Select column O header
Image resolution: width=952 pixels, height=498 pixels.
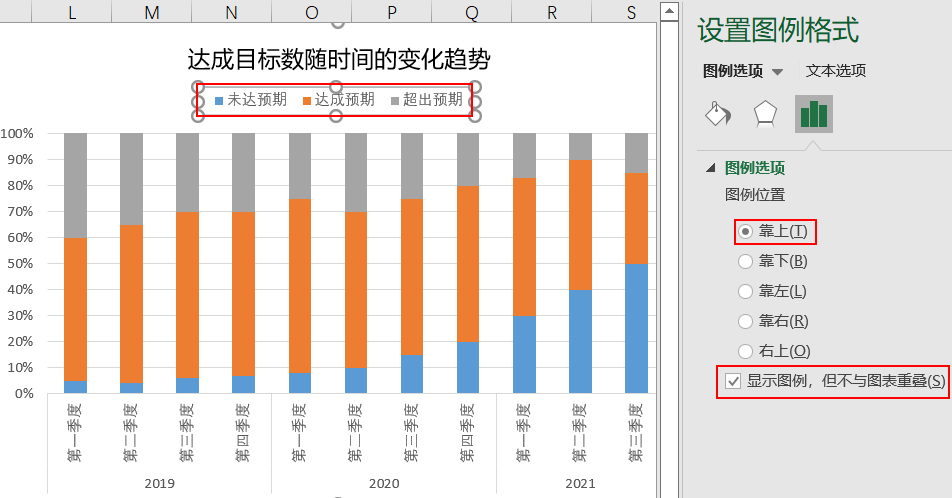[x=311, y=12]
